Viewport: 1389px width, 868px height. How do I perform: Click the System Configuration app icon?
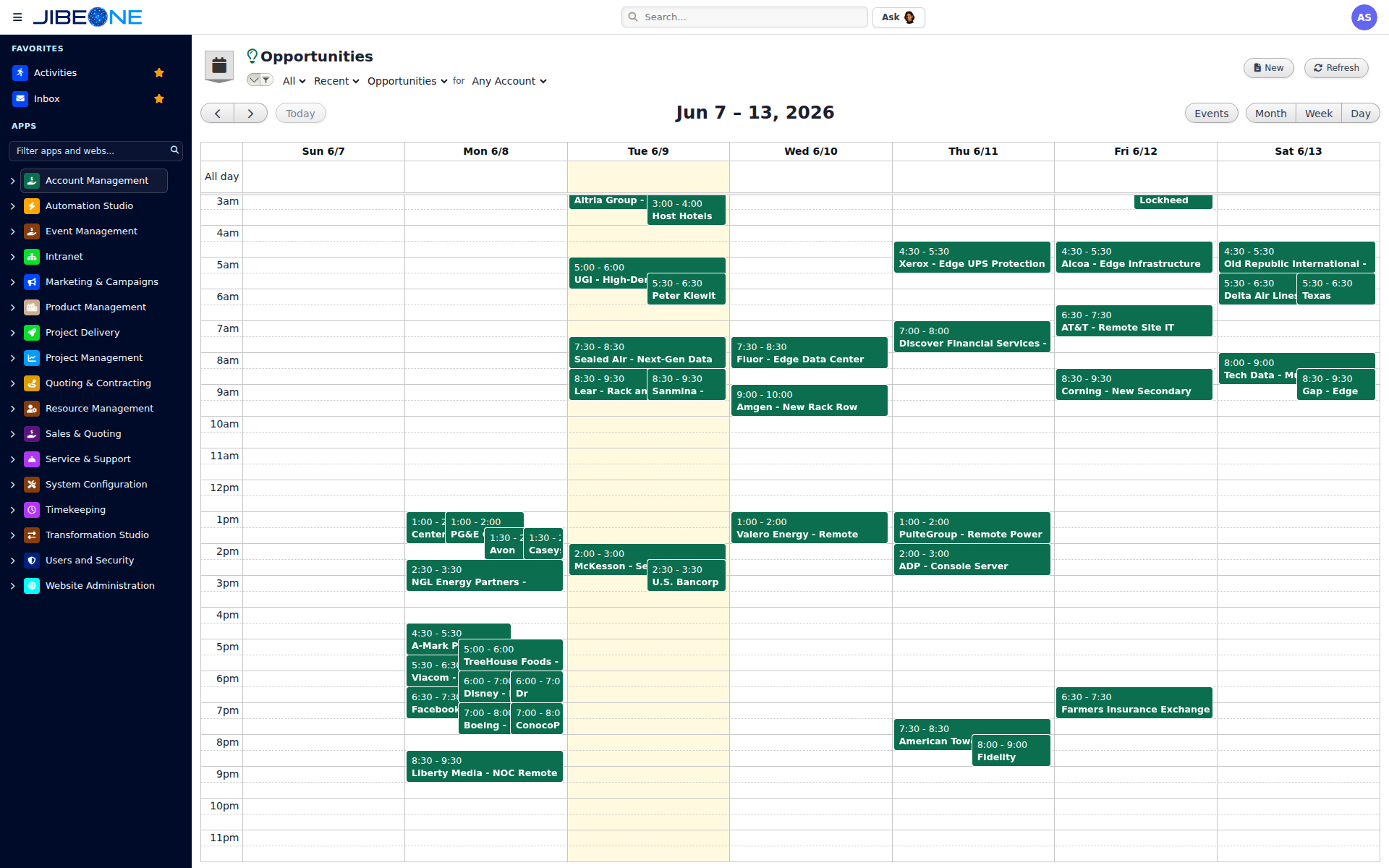coord(32,485)
